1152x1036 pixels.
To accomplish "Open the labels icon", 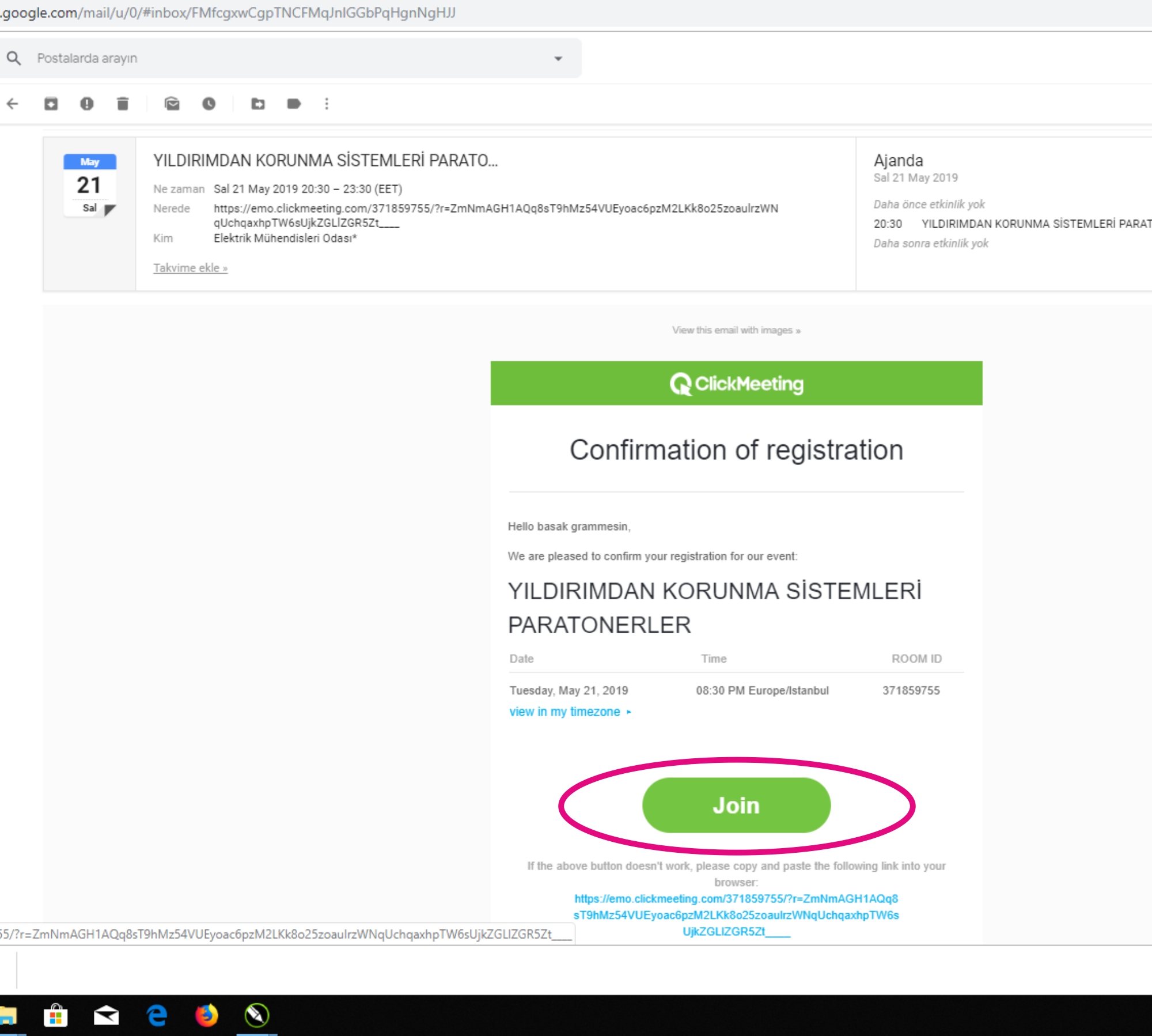I will 294,104.
